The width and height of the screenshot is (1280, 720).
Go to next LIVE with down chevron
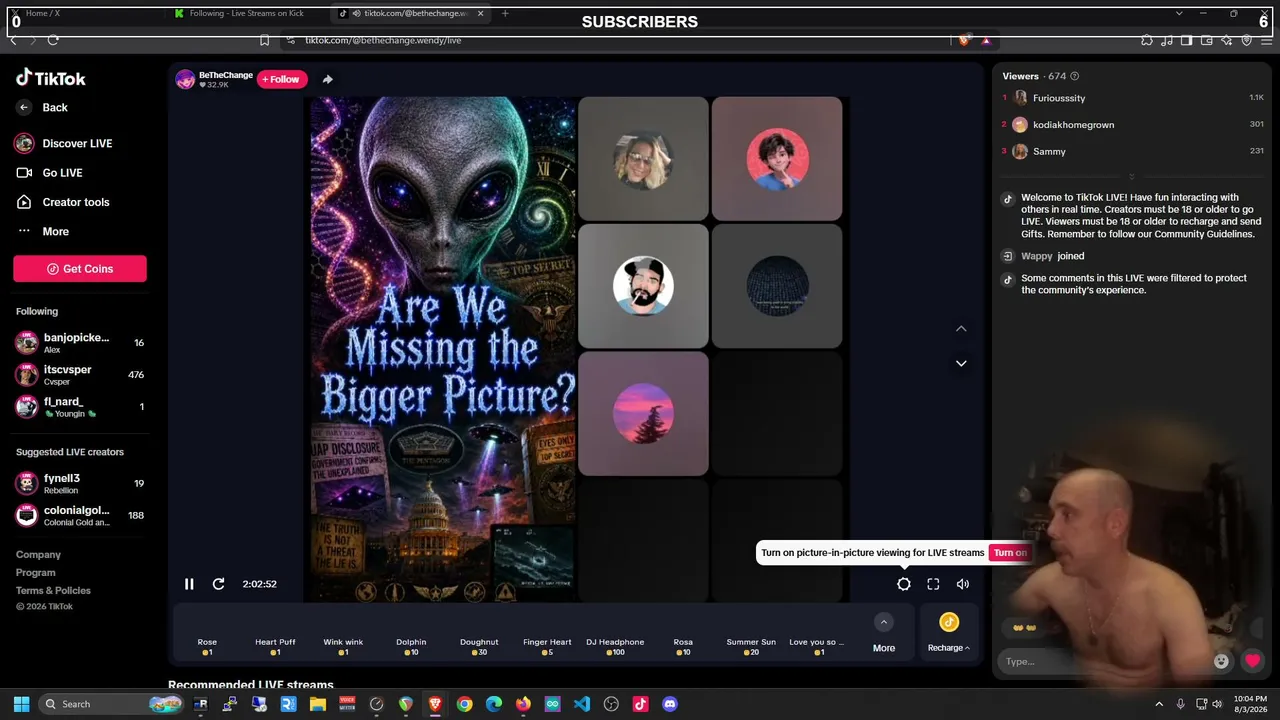tap(961, 363)
